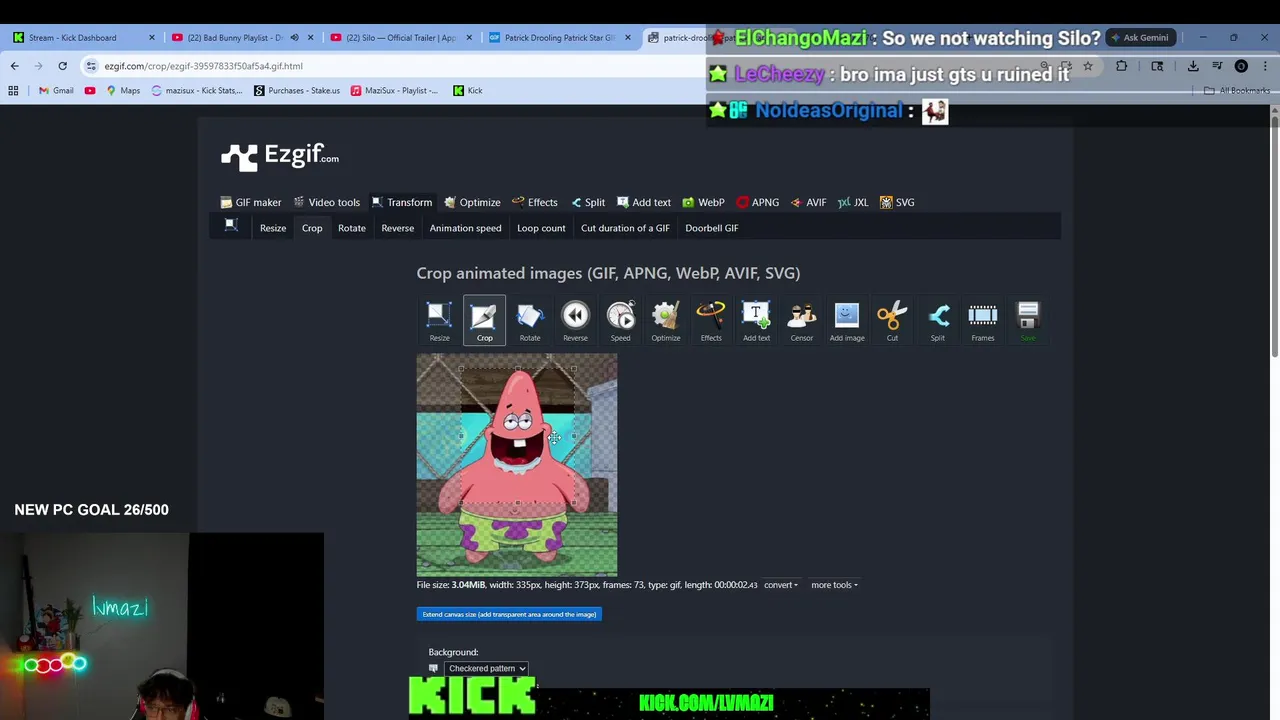Switch to Silo Official Trailer tab
This screenshot has height=720, width=1280.
coord(400,38)
